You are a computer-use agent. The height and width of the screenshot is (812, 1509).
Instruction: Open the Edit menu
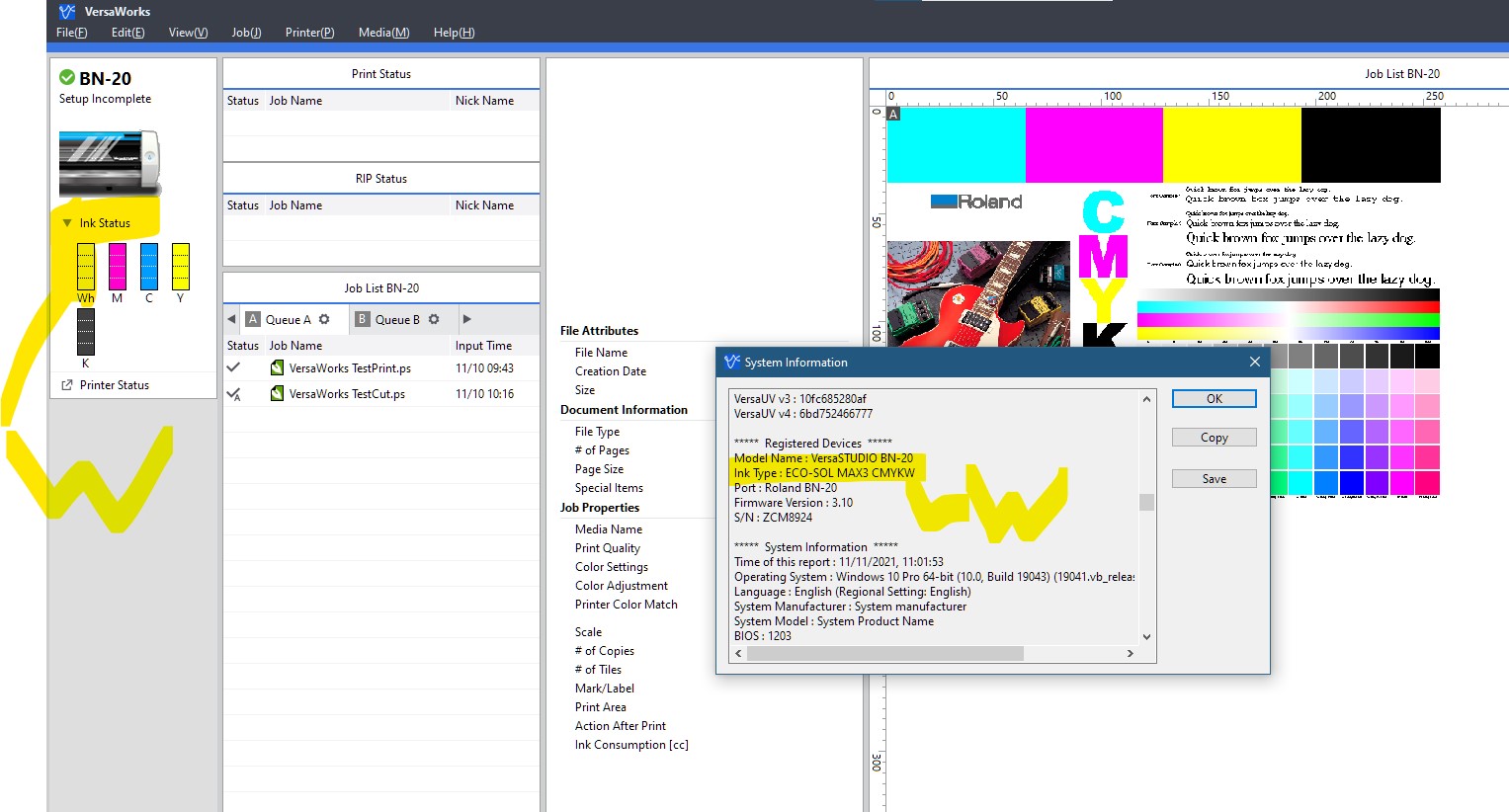pyautogui.click(x=127, y=33)
